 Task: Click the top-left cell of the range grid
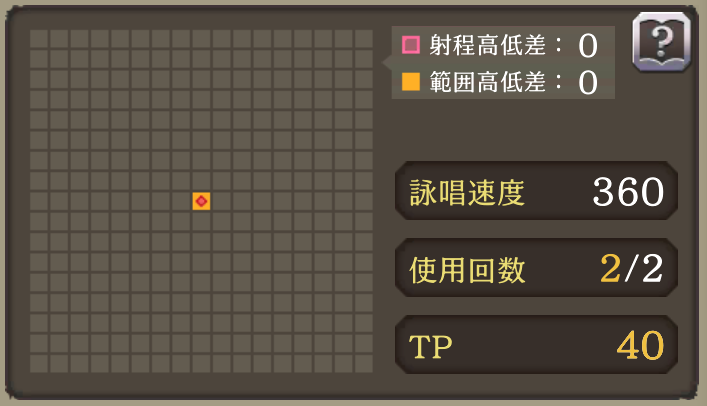tap(39, 39)
